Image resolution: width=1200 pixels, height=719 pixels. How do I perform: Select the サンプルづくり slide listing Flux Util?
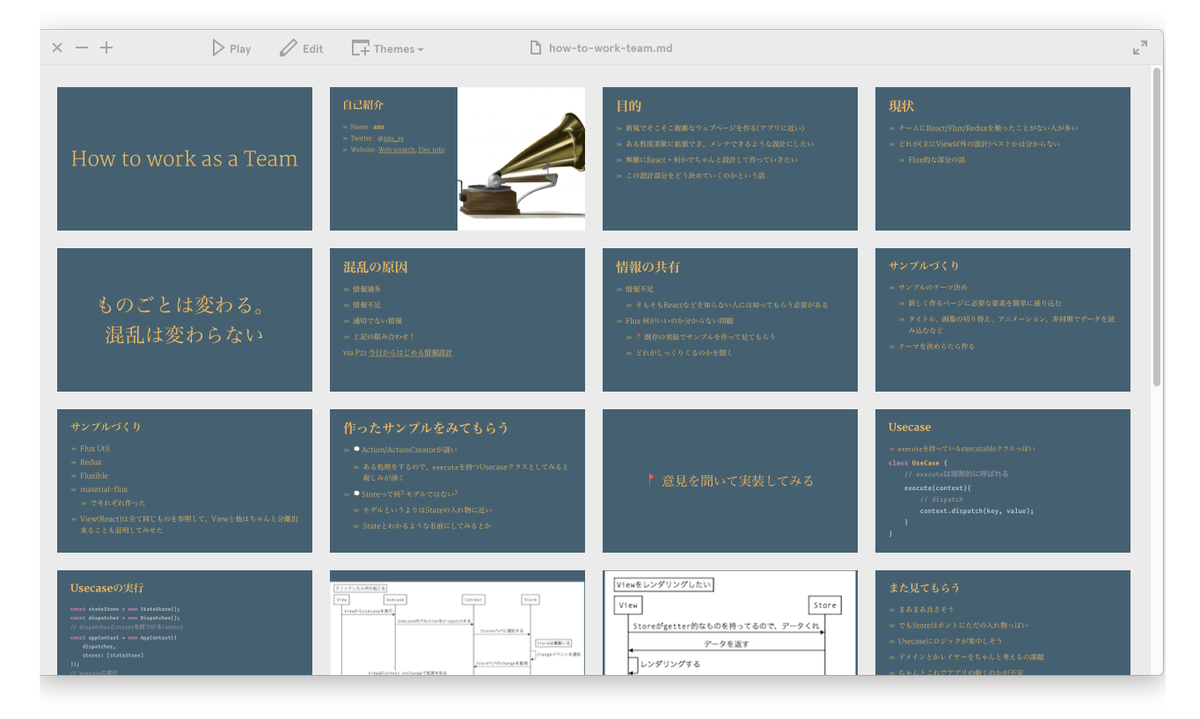184,481
